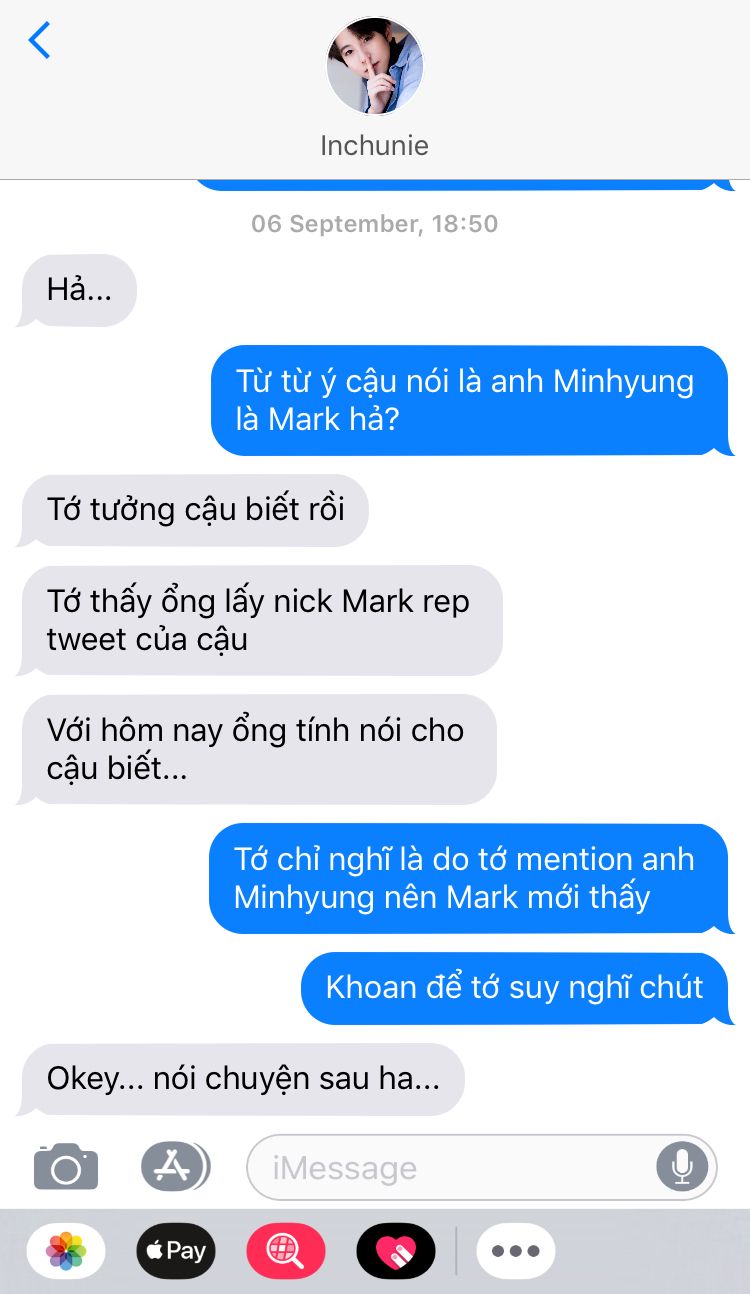Toggle the App Store apps drawer icon
750x1294 pixels.
pos(175,1165)
